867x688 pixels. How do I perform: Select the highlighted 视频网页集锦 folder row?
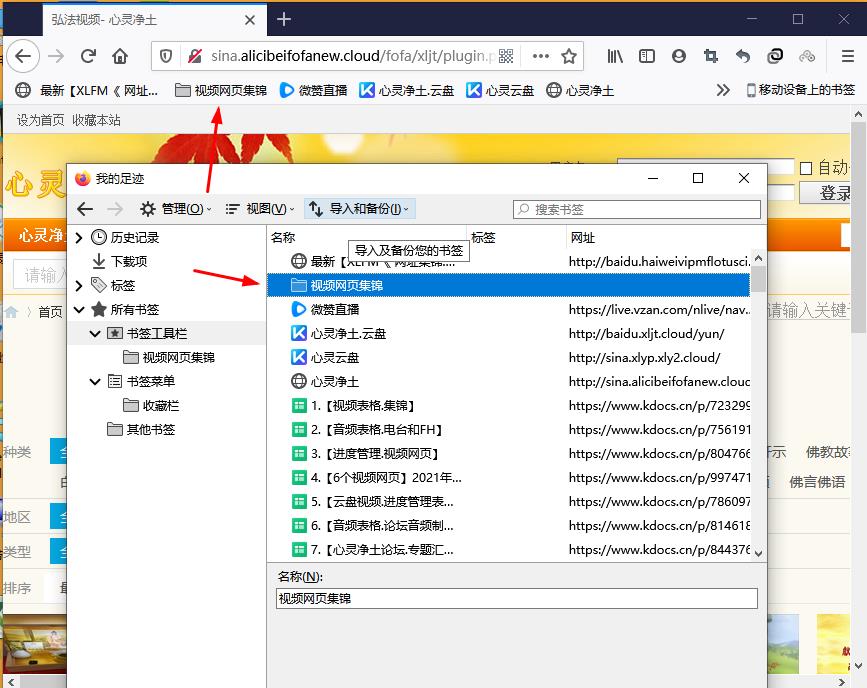(509, 285)
